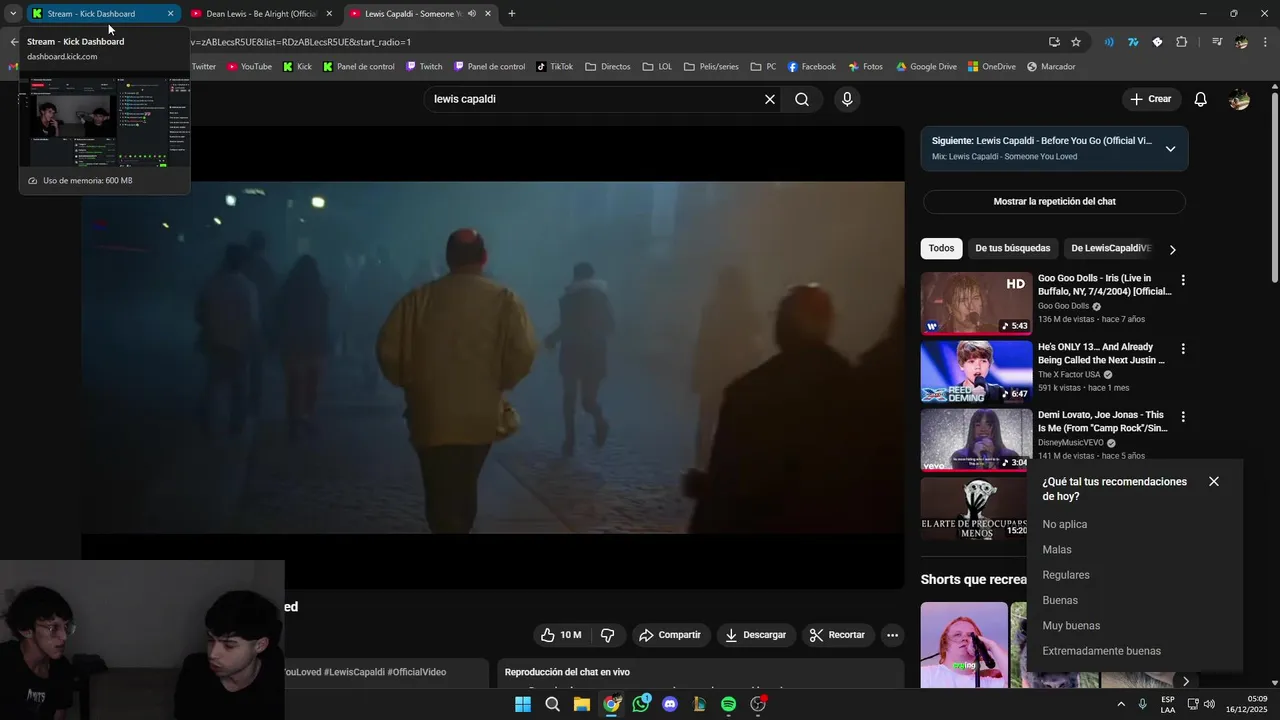Click the YouTube search magnifier button
The width and height of the screenshot is (1280, 720).
pos(802,99)
